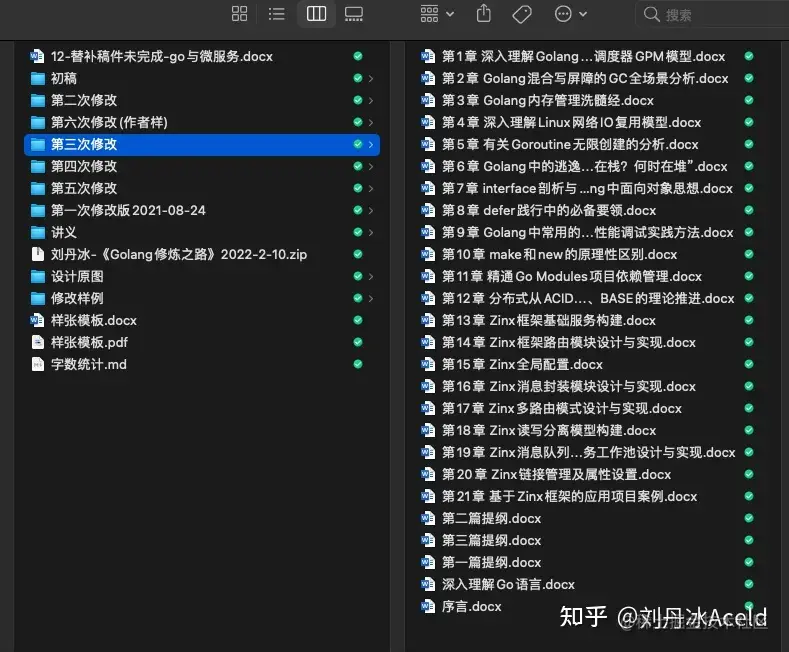Expand 第六次修改(作者样) chevron

point(371,122)
